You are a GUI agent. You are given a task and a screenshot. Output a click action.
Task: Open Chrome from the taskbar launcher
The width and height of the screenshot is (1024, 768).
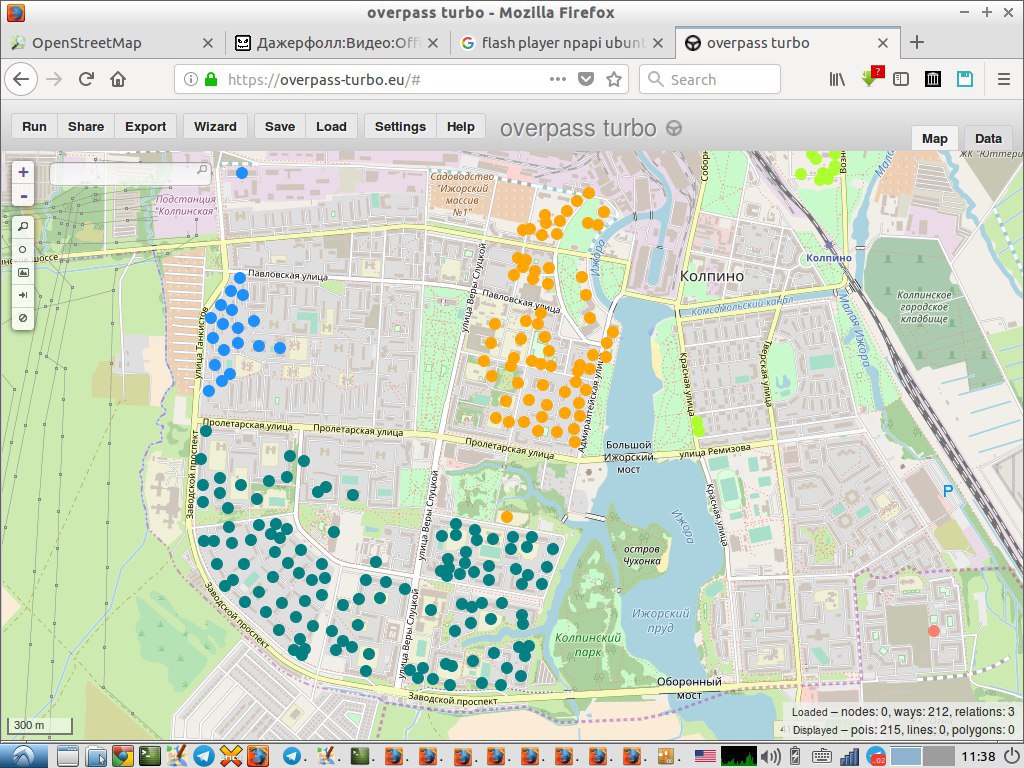point(123,756)
